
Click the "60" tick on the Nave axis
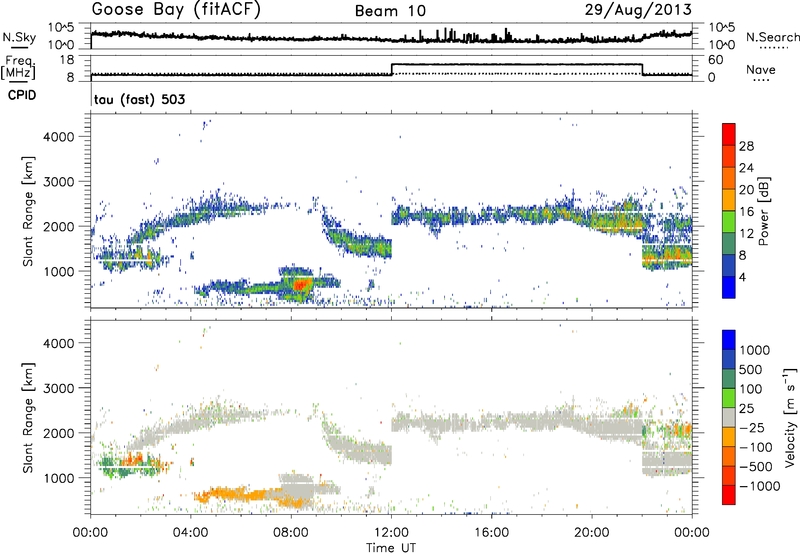[x=716, y=60]
